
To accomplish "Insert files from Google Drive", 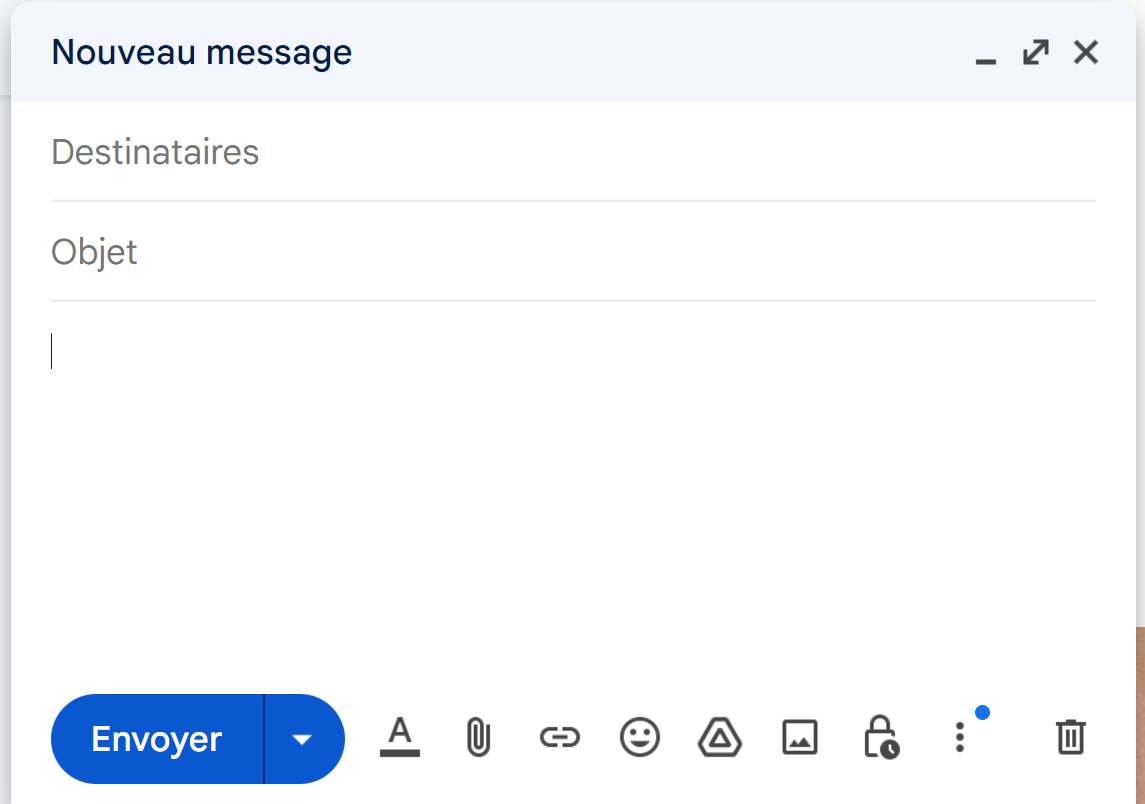I will pyautogui.click(x=720, y=738).
